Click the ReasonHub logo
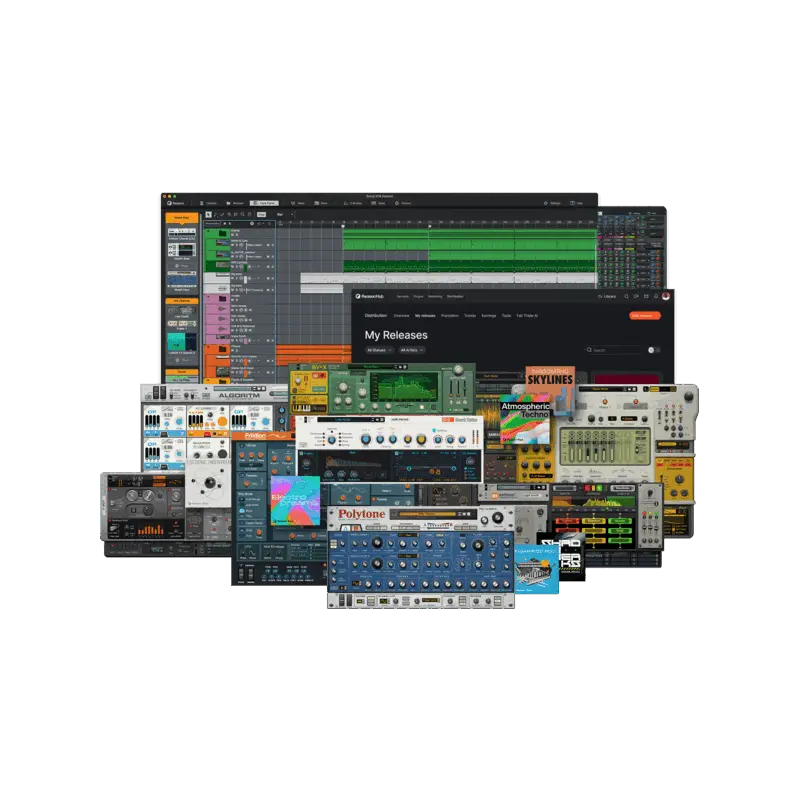This screenshot has width=800, height=800. [x=370, y=296]
